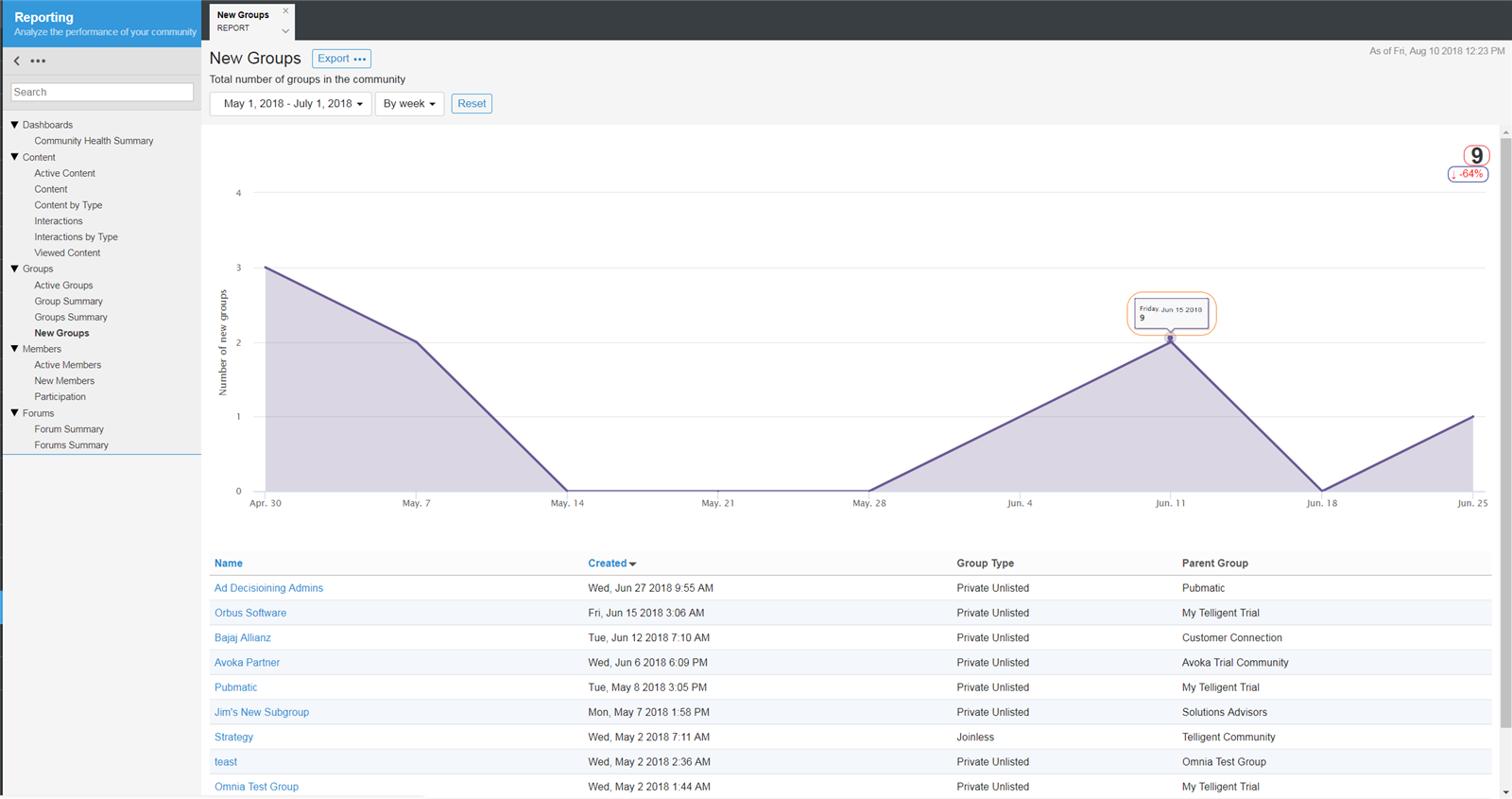Open the Orbus Software group link
Viewport: 1512px width, 799px height.
point(250,613)
